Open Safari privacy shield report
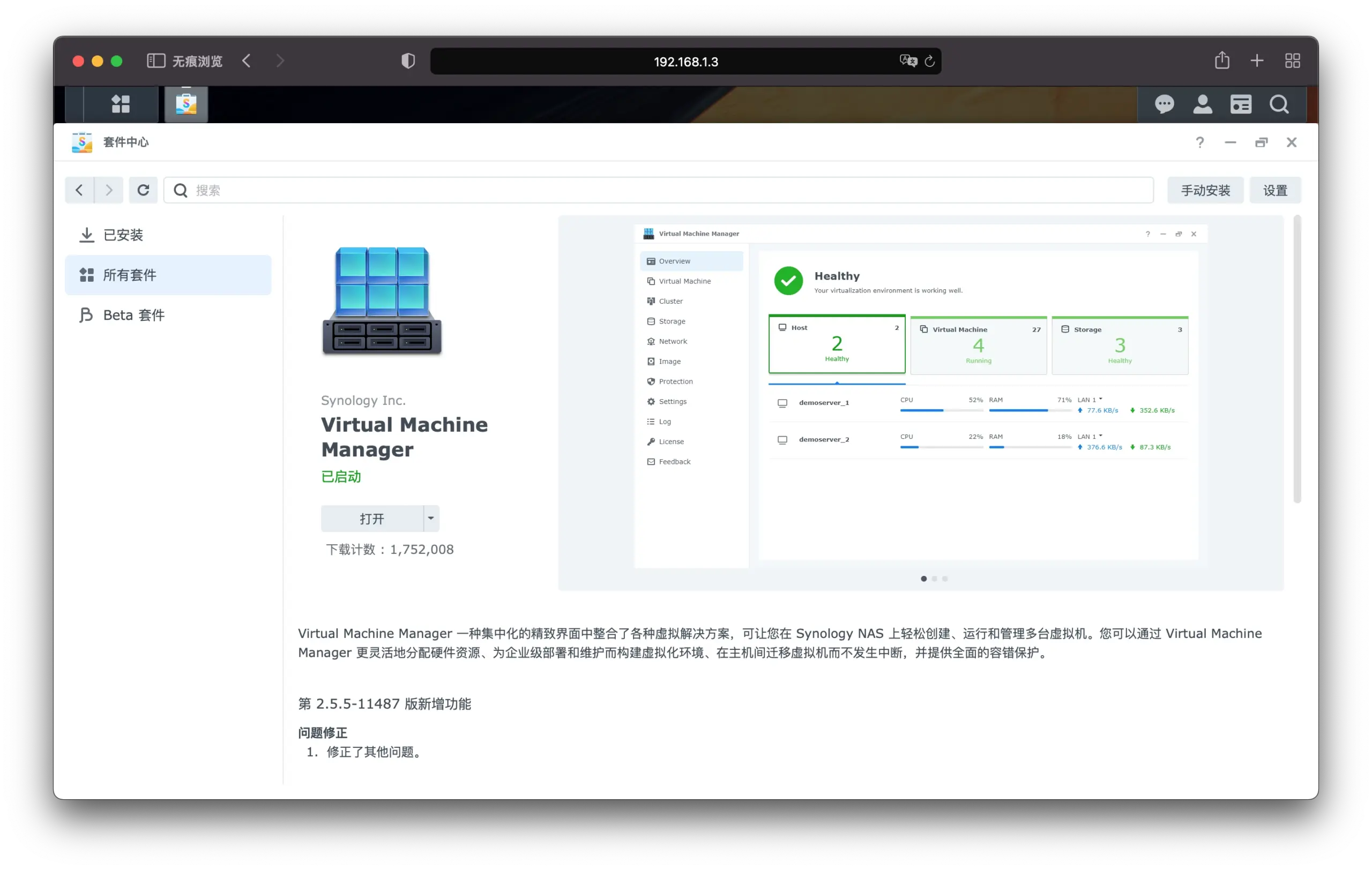This screenshot has height=870, width=1372. point(408,61)
